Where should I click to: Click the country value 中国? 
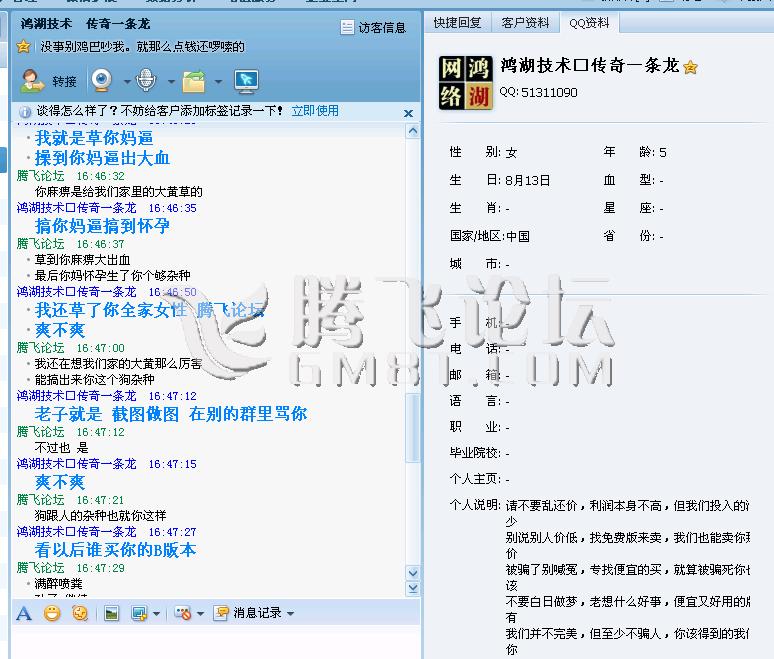click(x=518, y=236)
